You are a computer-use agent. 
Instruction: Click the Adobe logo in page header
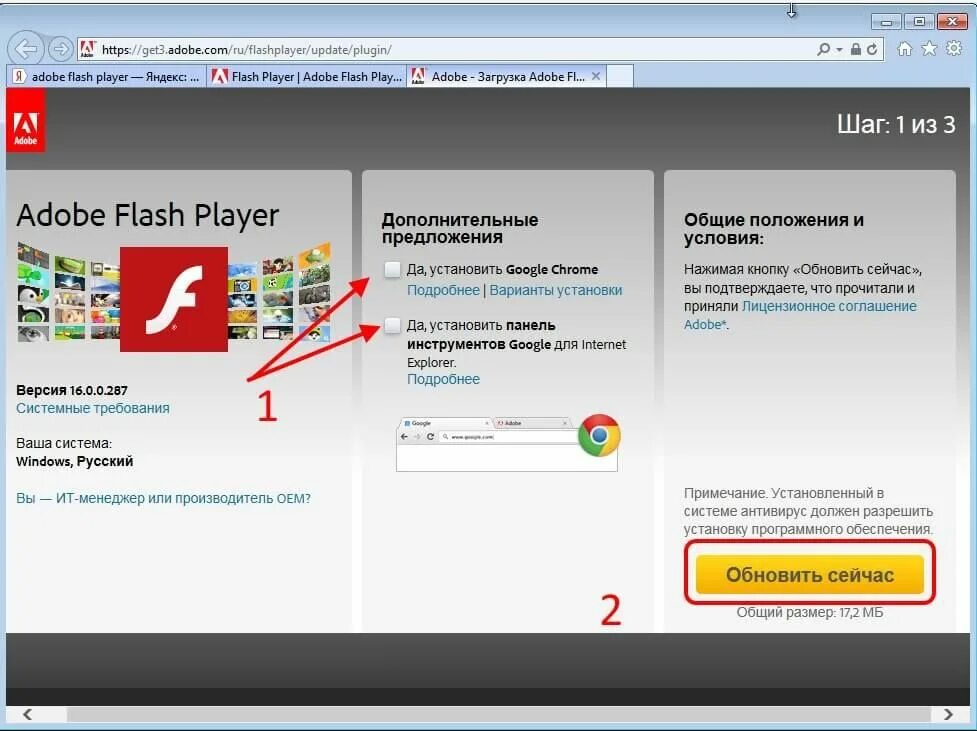26,120
